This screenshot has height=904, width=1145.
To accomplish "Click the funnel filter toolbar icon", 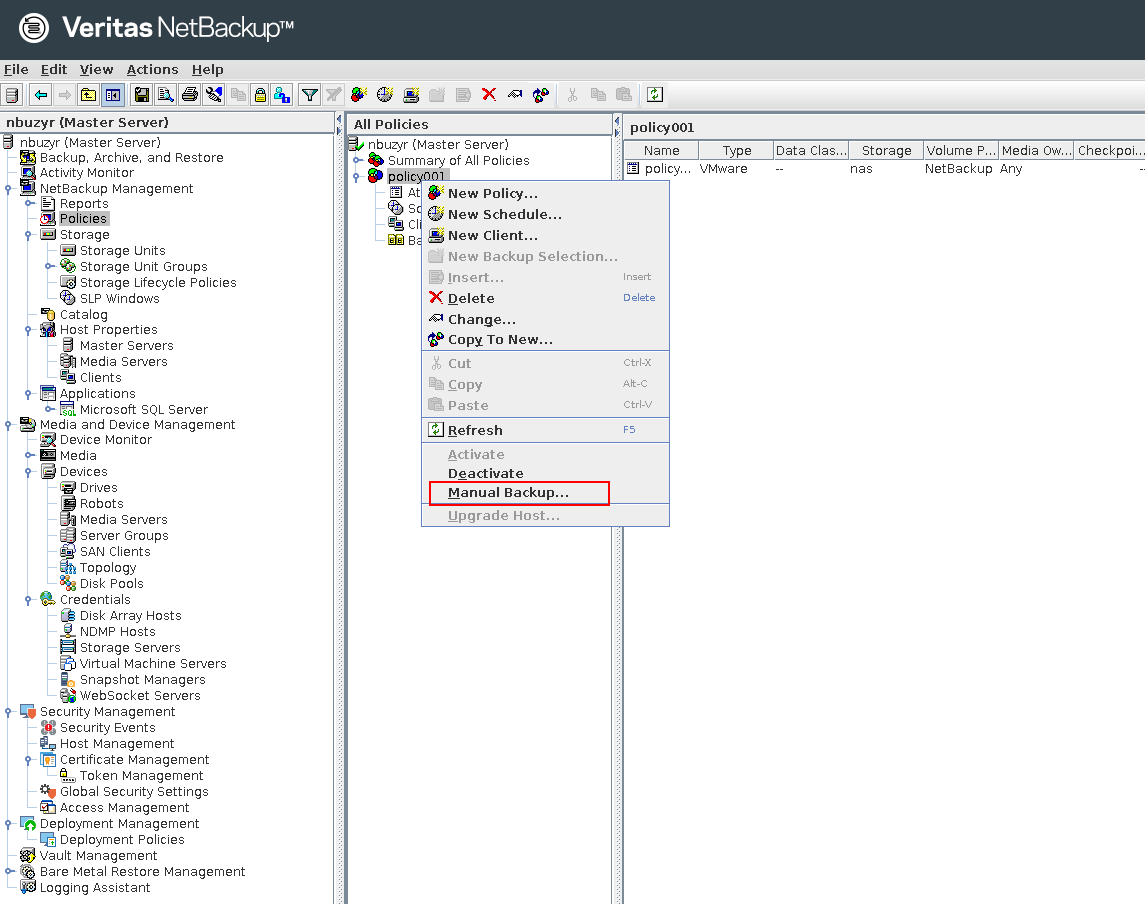I will pyautogui.click(x=310, y=95).
